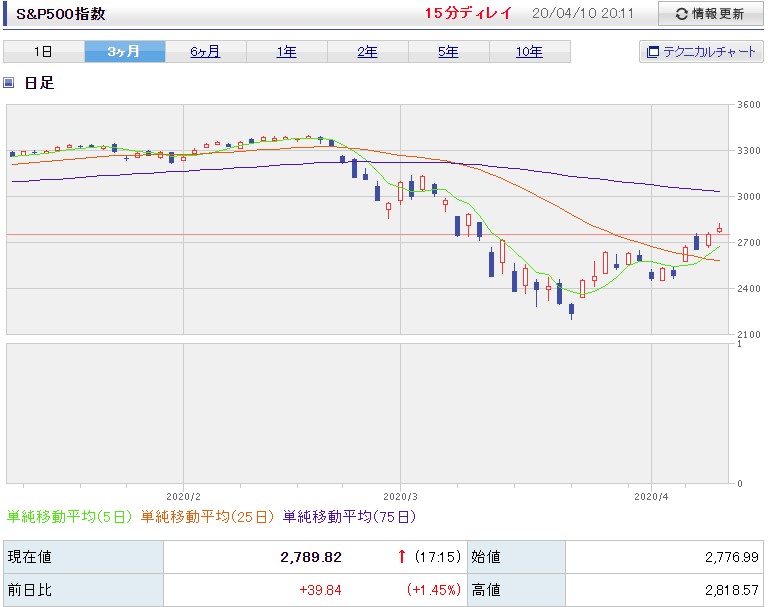Click the (17:15) time text
The width and height of the screenshot is (768, 607).
click(x=437, y=557)
